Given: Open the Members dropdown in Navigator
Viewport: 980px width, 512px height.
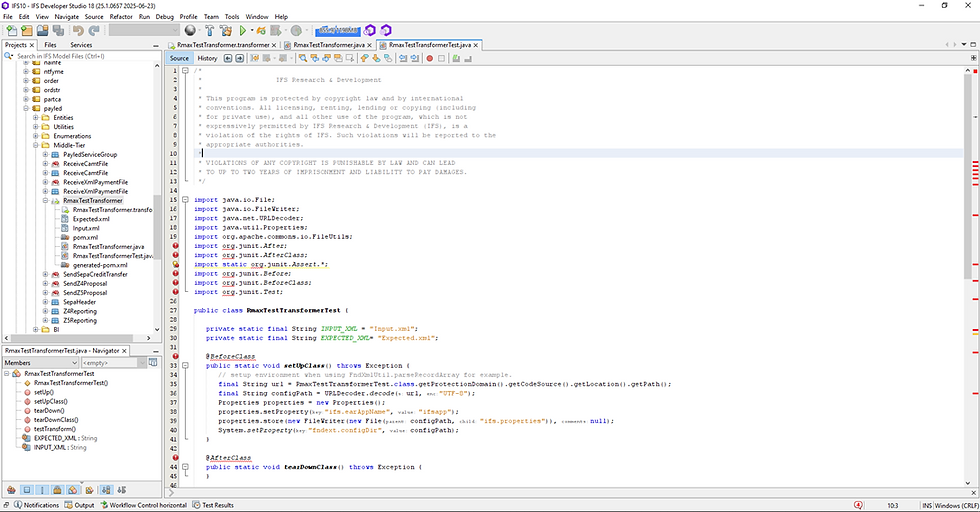Looking at the screenshot, I should click(x=41, y=363).
